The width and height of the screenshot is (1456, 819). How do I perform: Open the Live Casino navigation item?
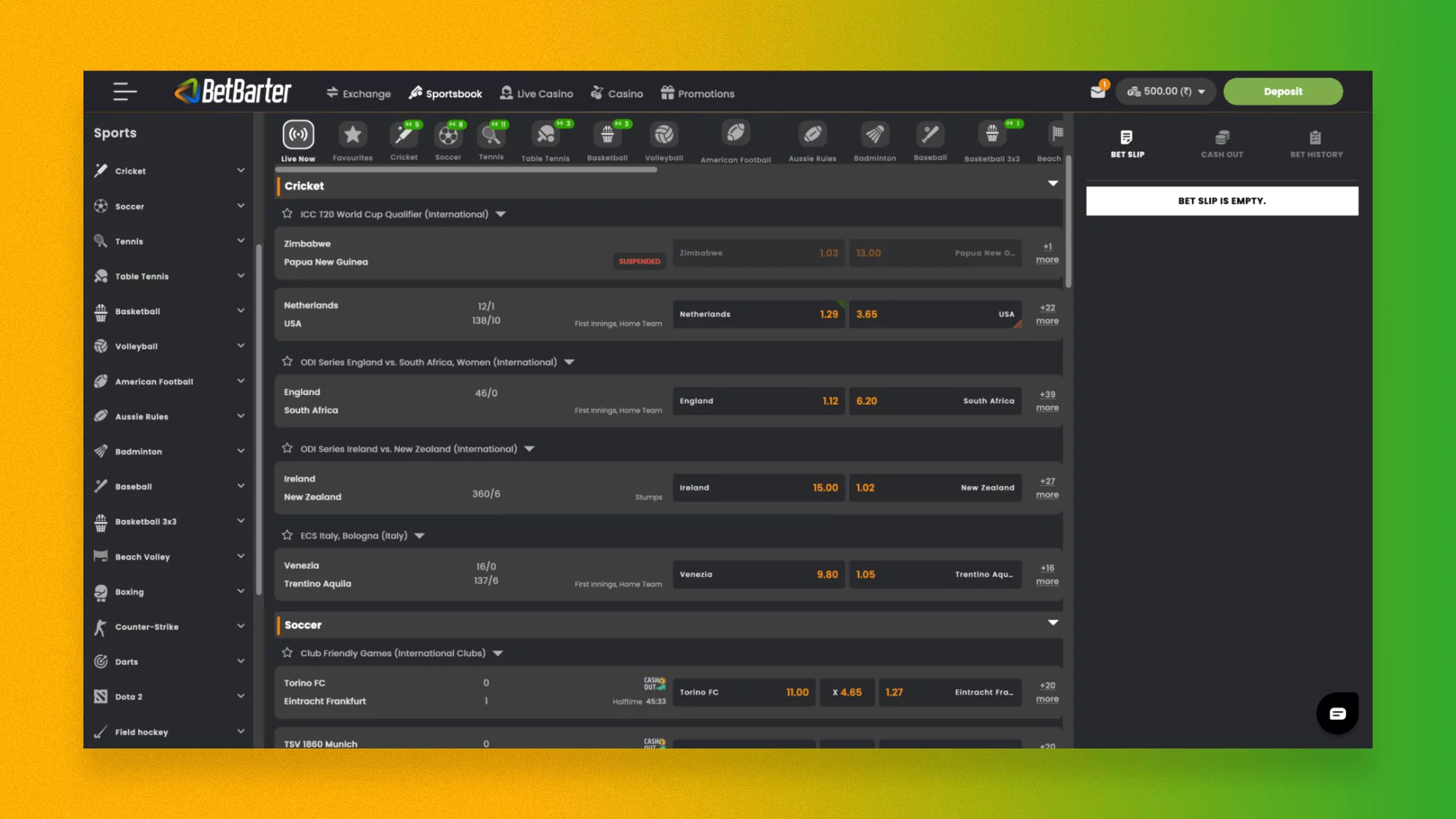(x=536, y=94)
